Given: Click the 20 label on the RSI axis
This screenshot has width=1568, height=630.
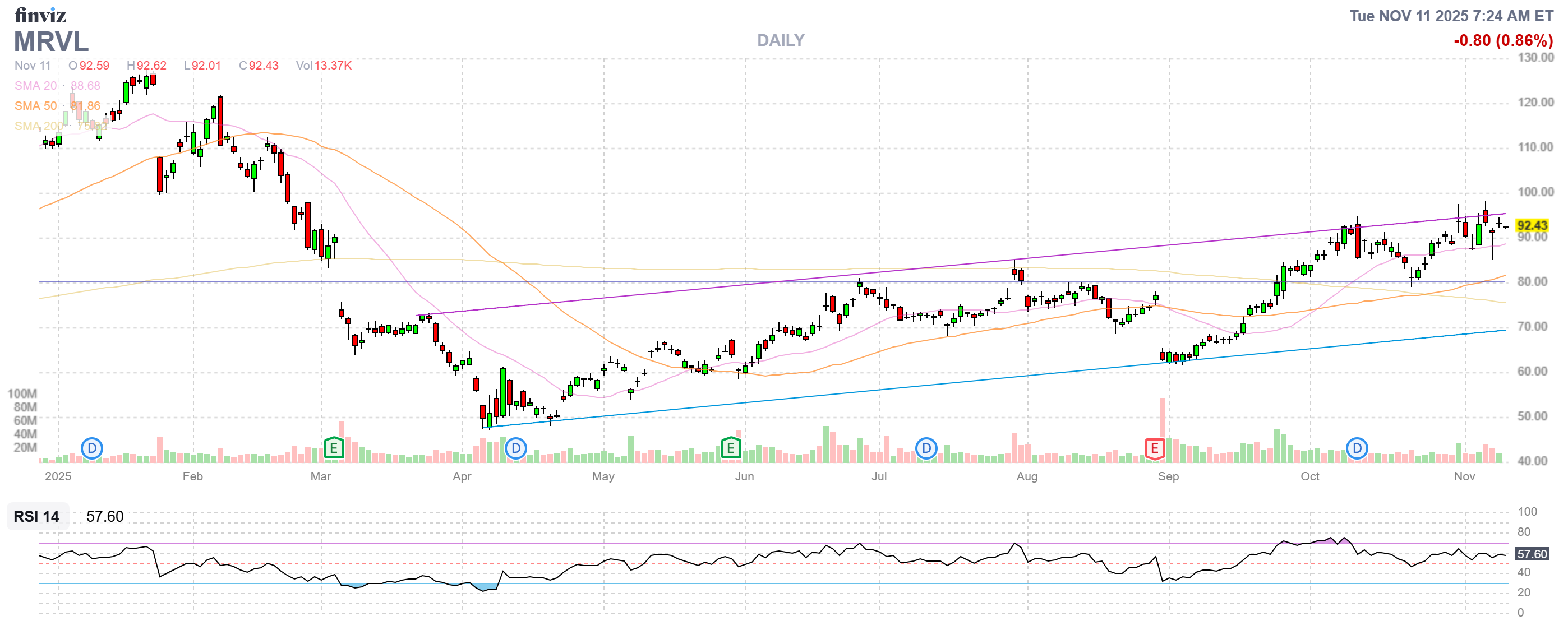Looking at the screenshot, I should 1524,592.
